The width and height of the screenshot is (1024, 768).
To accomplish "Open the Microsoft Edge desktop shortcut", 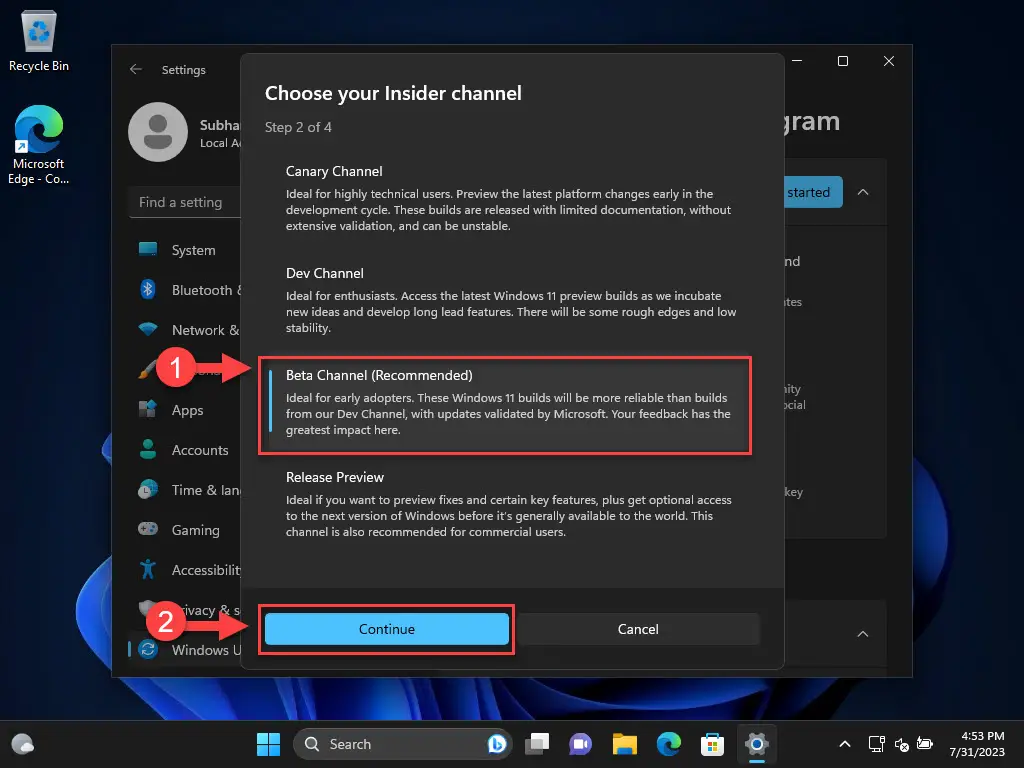I will (39, 145).
